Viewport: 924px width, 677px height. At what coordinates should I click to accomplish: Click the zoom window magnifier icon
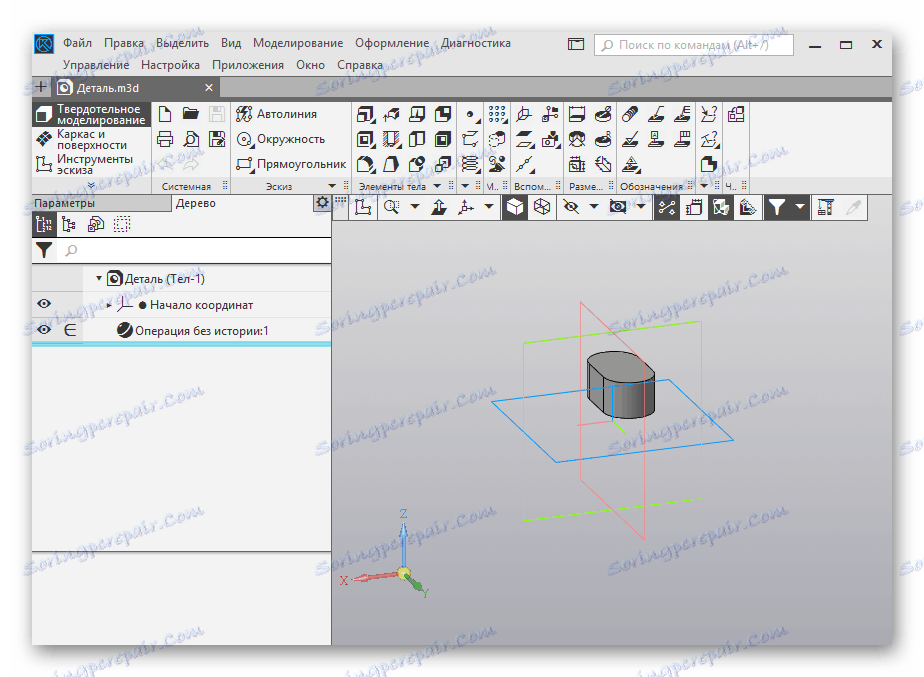pyautogui.click(x=391, y=207)
